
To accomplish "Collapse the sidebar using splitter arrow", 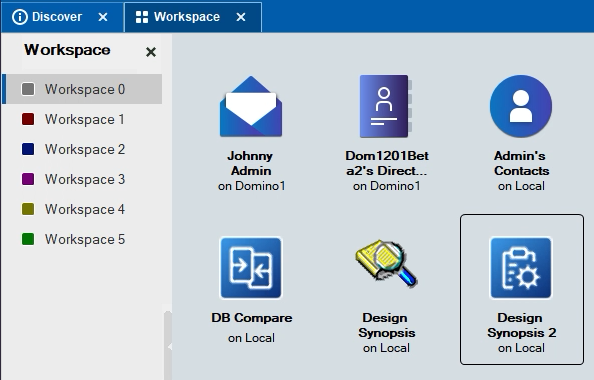I will click(x=169, y=346).
